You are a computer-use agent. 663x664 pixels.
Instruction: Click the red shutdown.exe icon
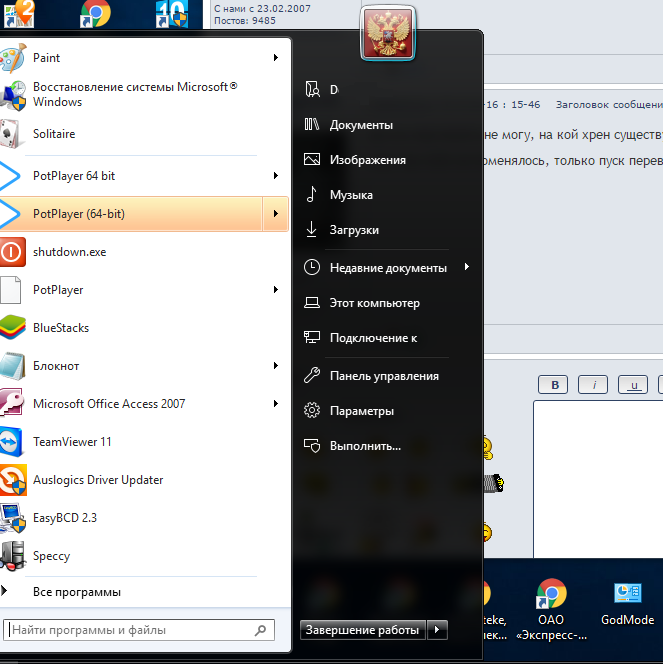[x=12, y=252]
